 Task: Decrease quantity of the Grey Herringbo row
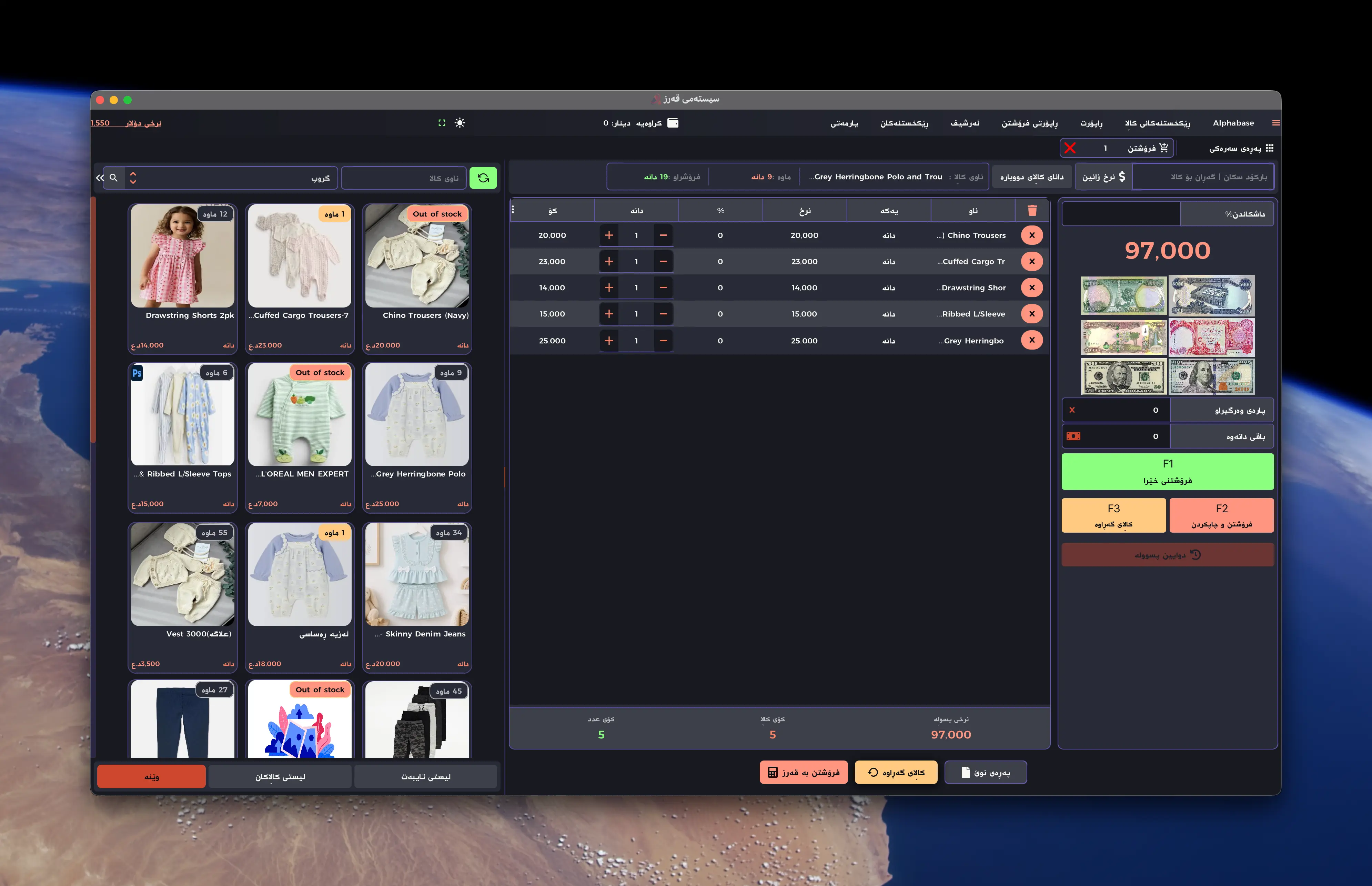coord(663,341)
